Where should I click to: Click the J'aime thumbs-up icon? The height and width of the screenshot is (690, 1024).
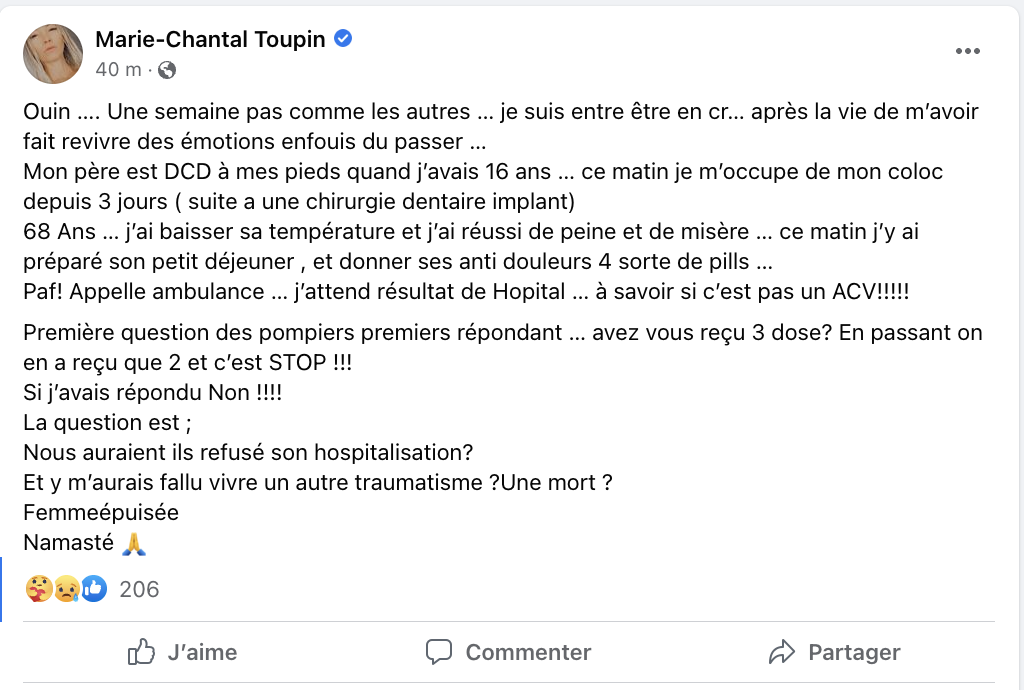(141, 651)
